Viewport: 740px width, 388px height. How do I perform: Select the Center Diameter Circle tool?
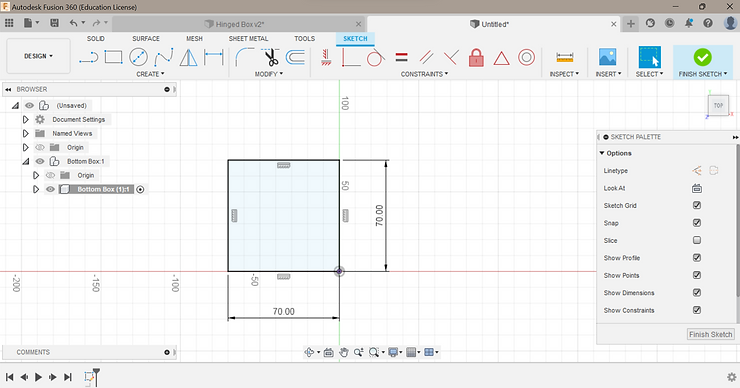pyautogui.click(x=138, y=58)
